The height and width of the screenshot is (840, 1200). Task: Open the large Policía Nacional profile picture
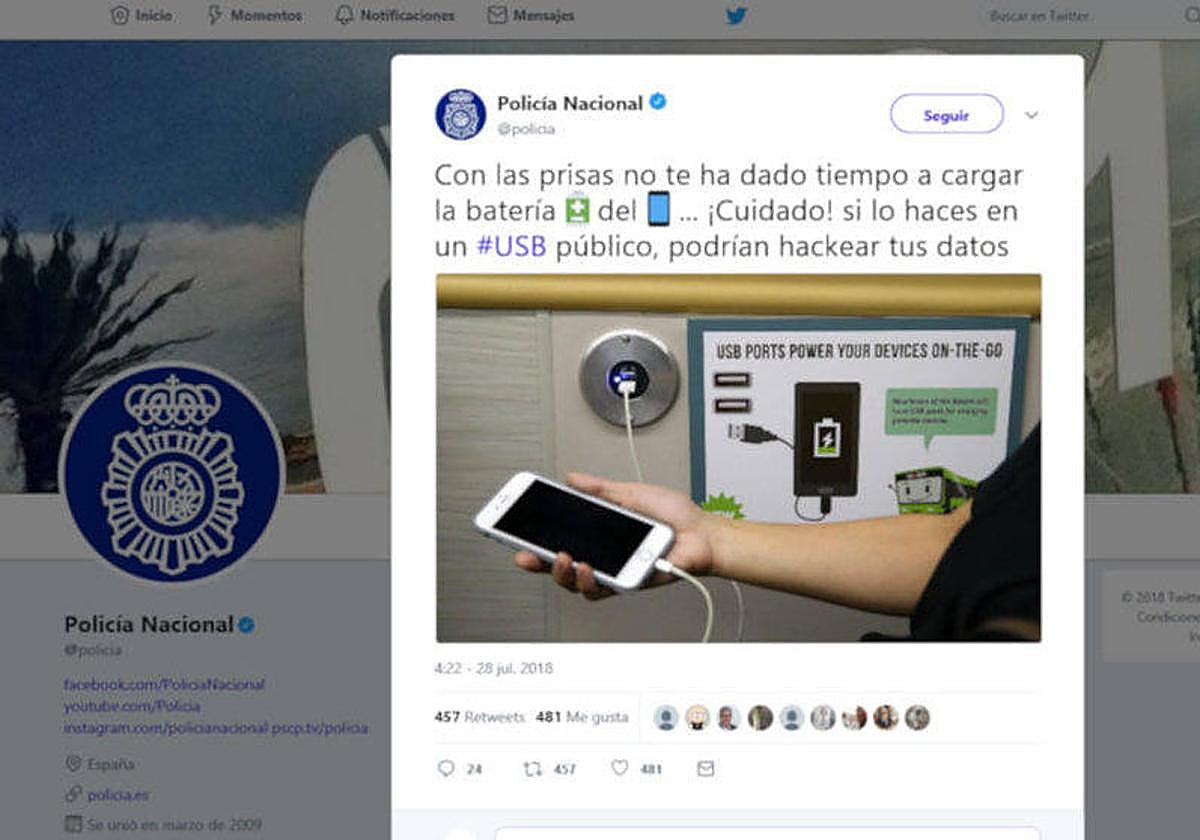click(x=172, y=472)
